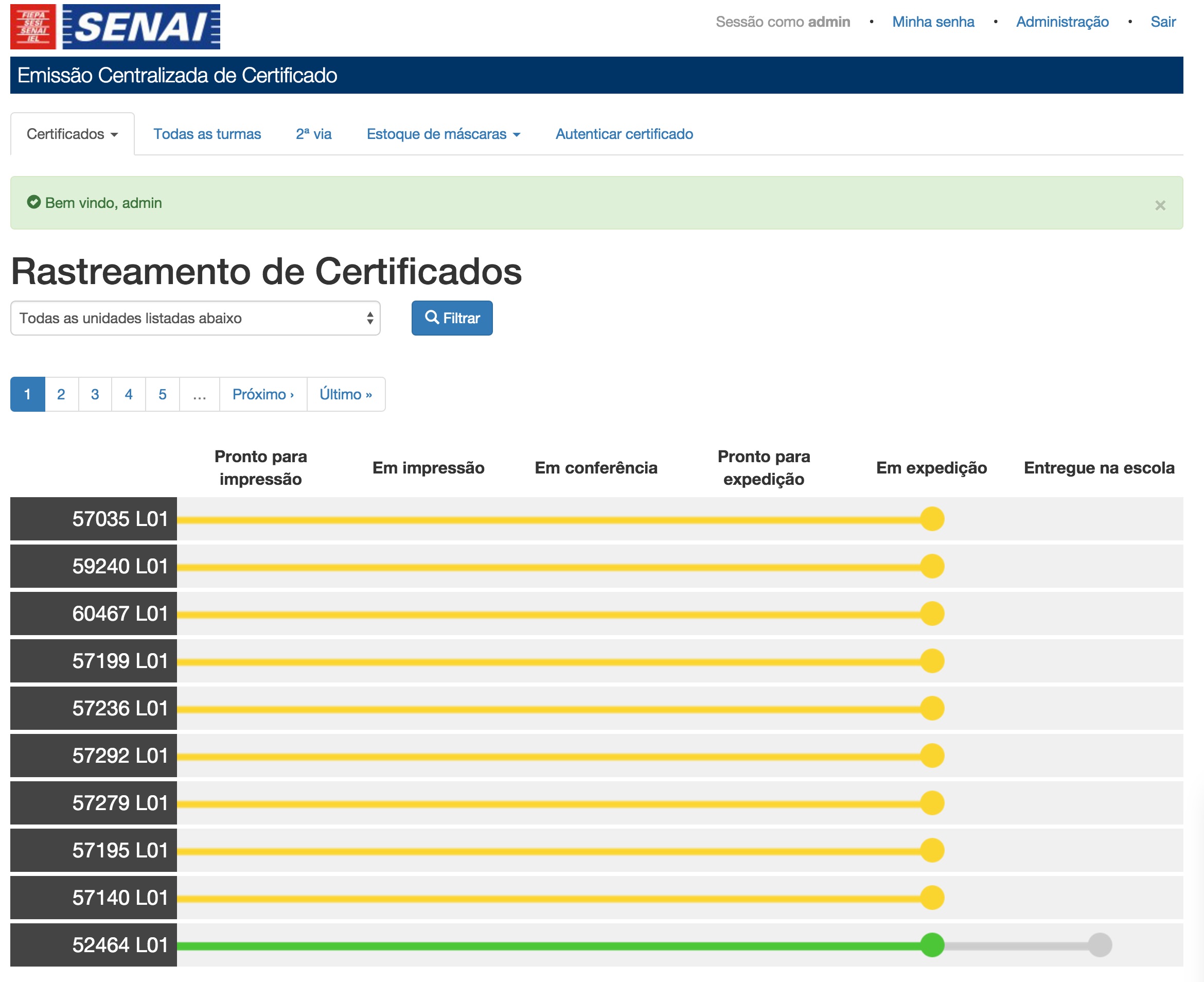1204x982 pixels.
Task: Click the Sair link to log out
Action: click(x=1163, y=22)
